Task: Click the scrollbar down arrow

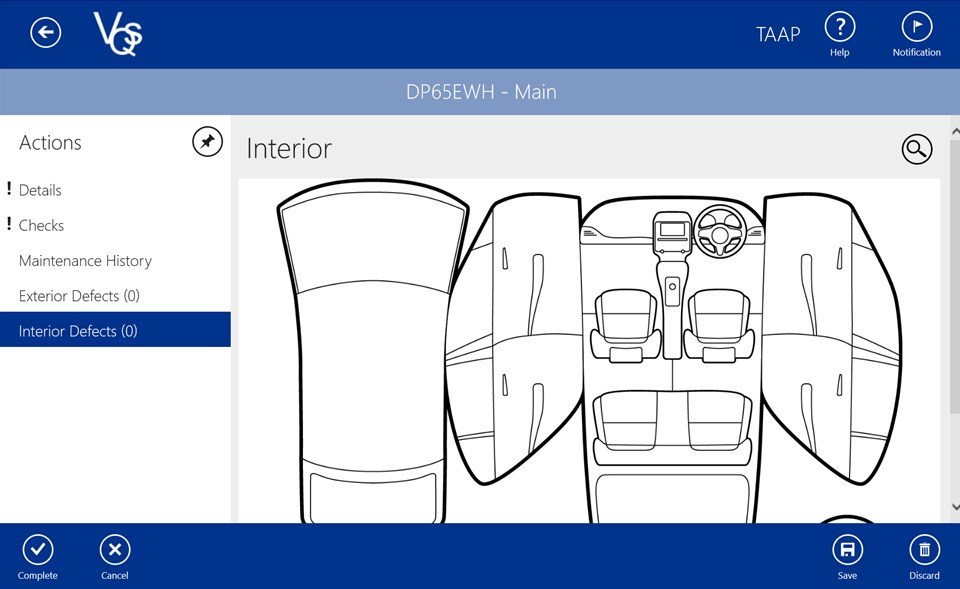Action: pos(955,507)
